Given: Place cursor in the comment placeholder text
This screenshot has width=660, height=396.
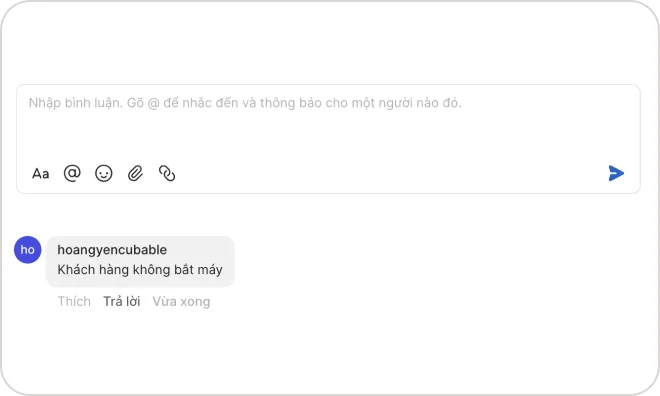Looking at the screenshot, I should (x=245, y=103).
